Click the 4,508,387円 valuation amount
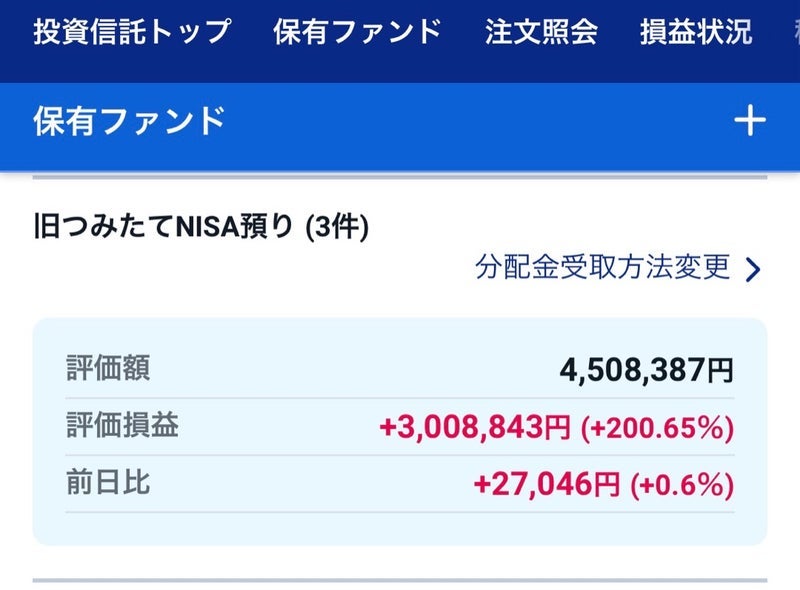Viewport: 800px width, 590px height. click(x=646, y=370)
